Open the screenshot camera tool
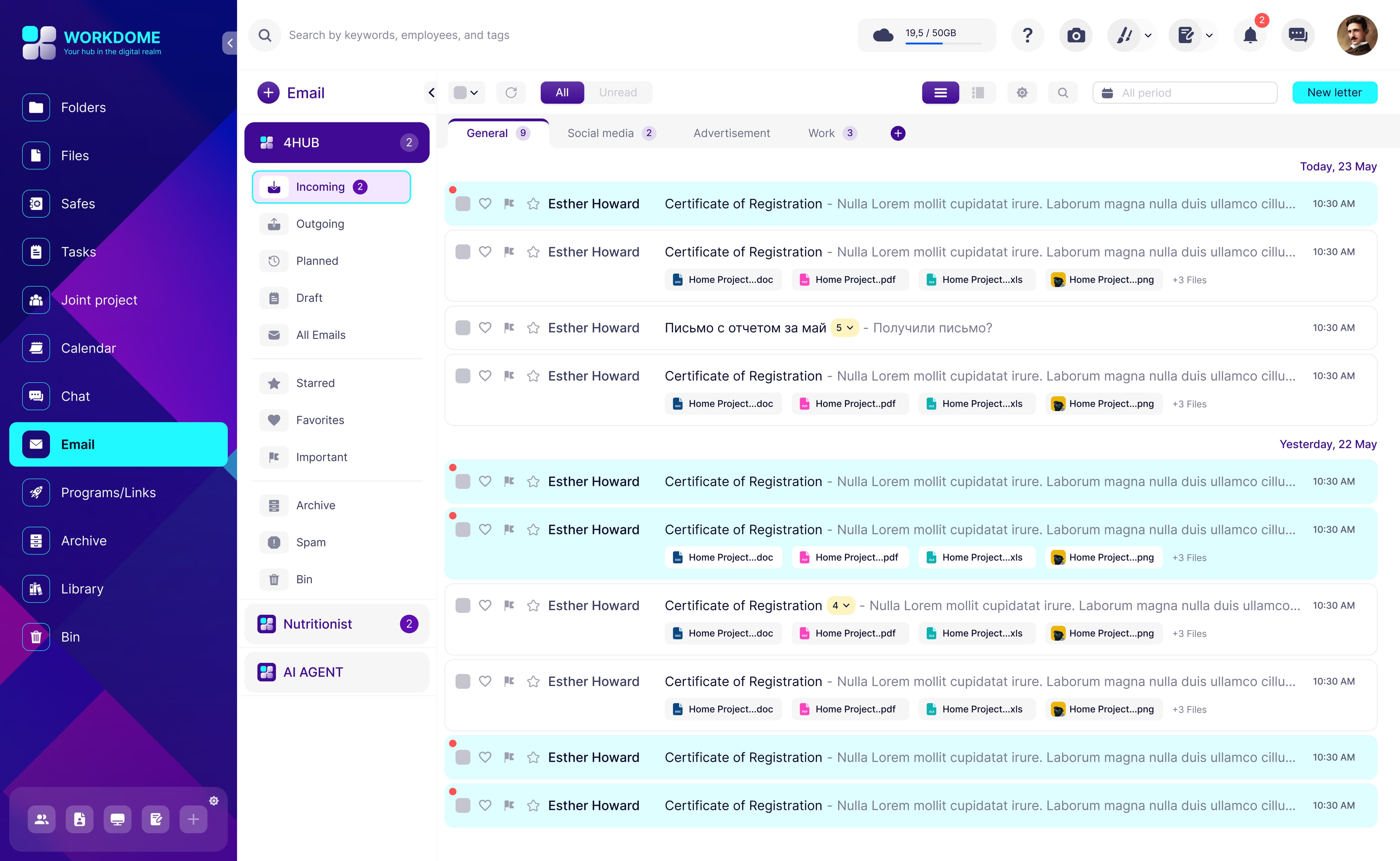 1076,35
